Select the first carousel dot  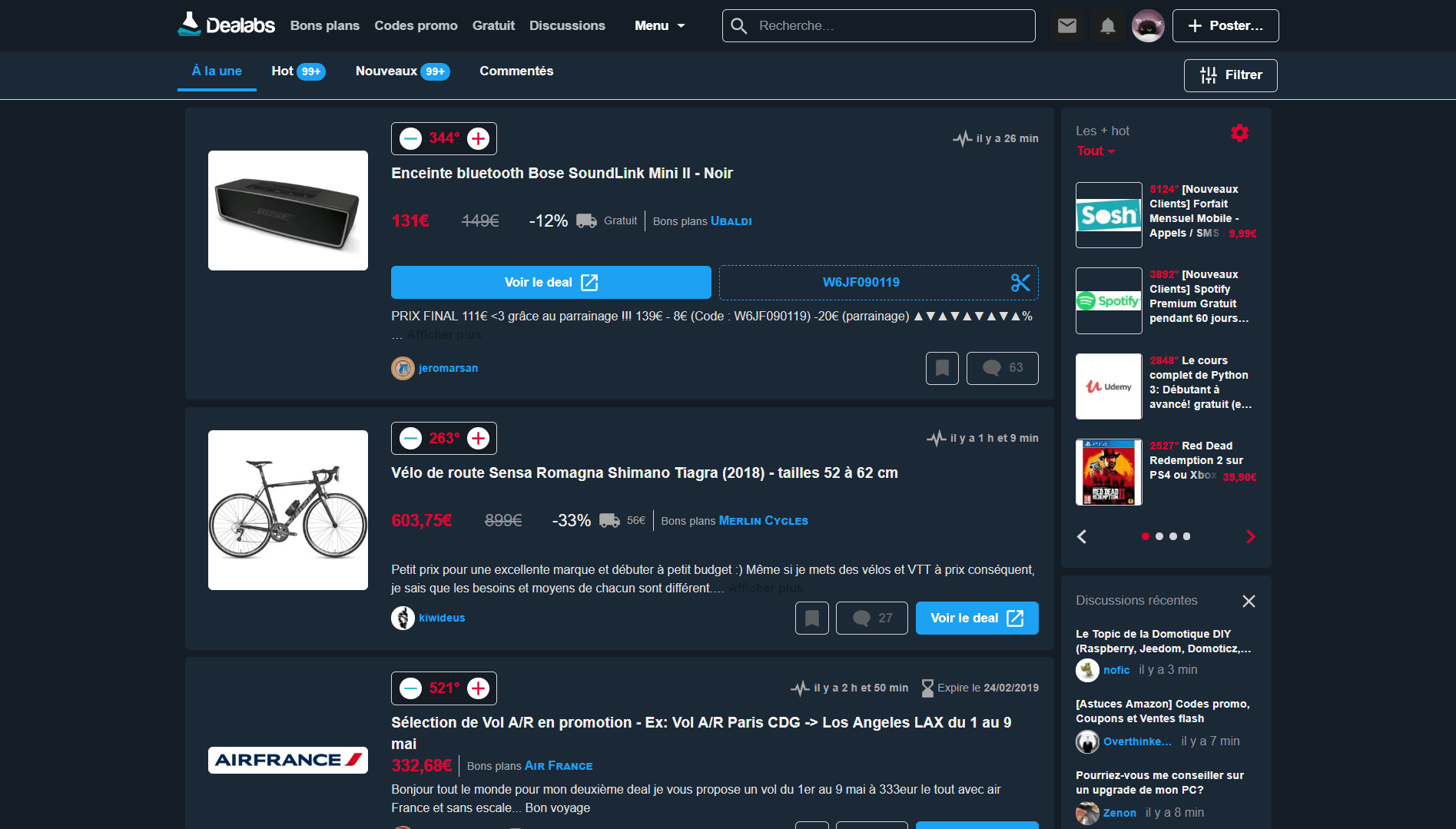coord(1146,536)
